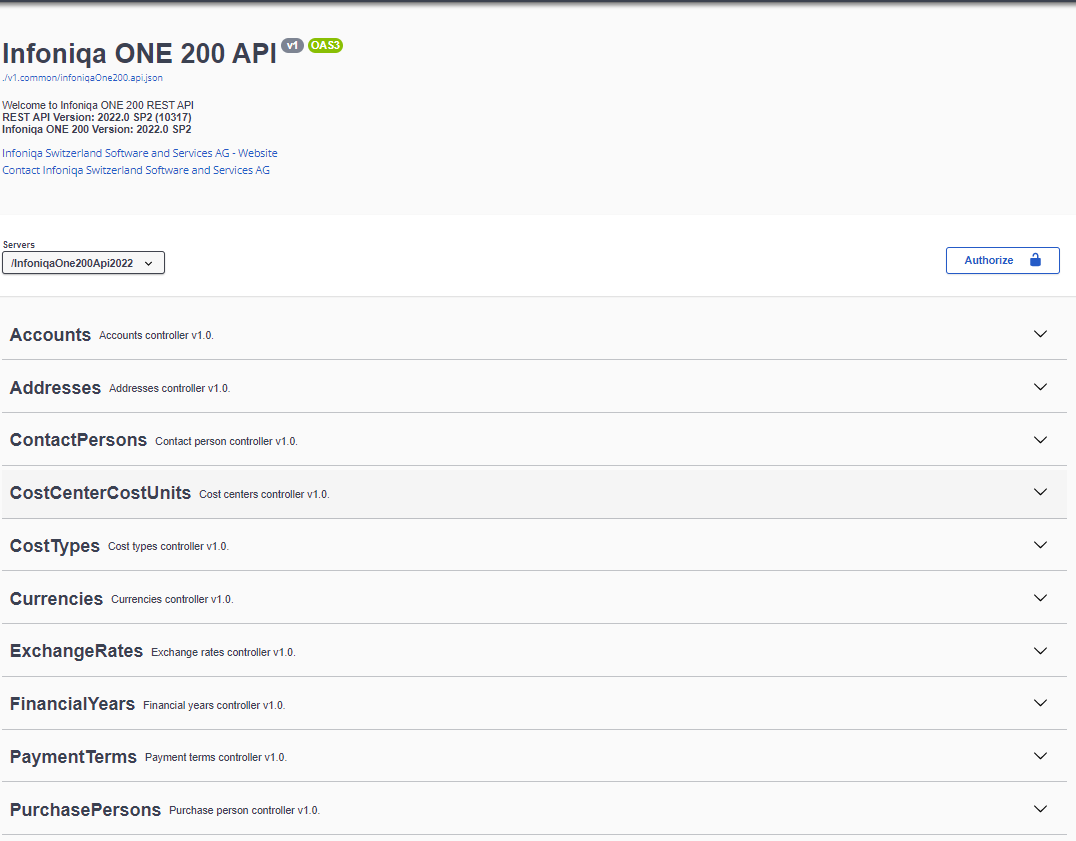Image resolution: width=1076 pixels, height=841 pixels.
Task: Expand the Addresses section chevron
Action: [x=1040, y=387]
